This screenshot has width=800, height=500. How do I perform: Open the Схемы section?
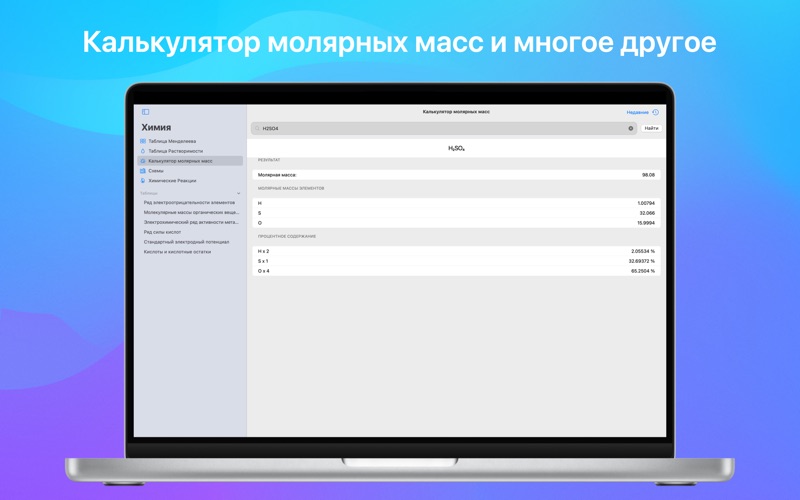click(156, 171)
